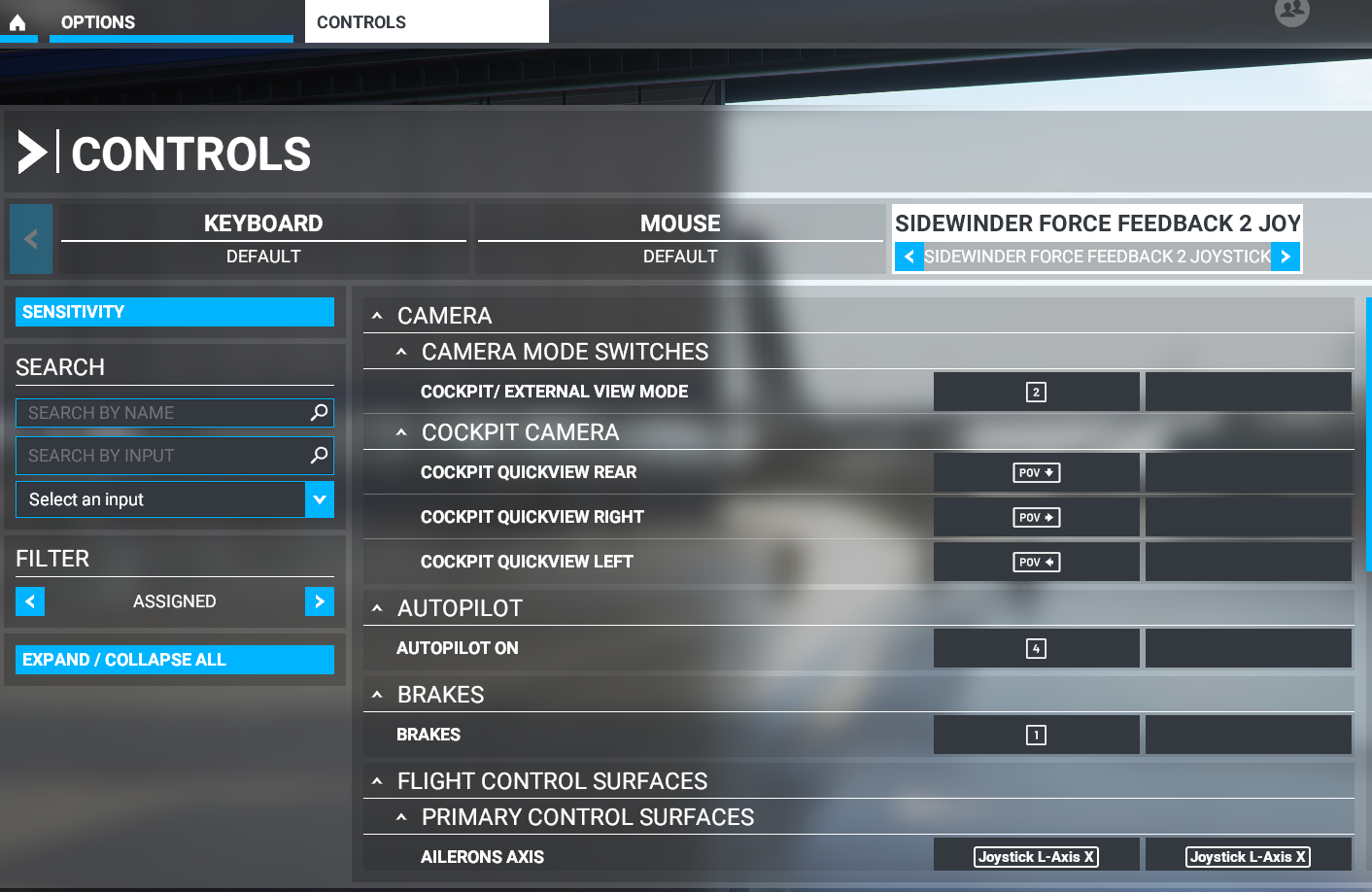This screenshot has height=892, width=1372.
Task: Click the Search by name field
Action: (175, 413)
